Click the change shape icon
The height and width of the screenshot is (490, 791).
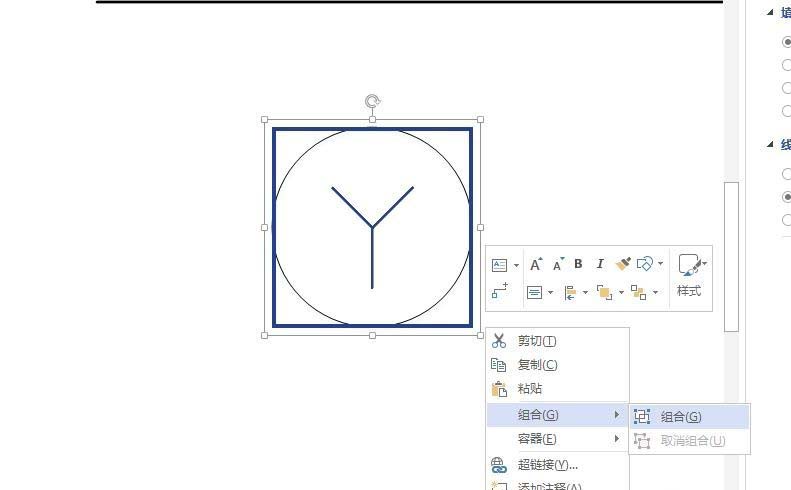pos(645,263)
